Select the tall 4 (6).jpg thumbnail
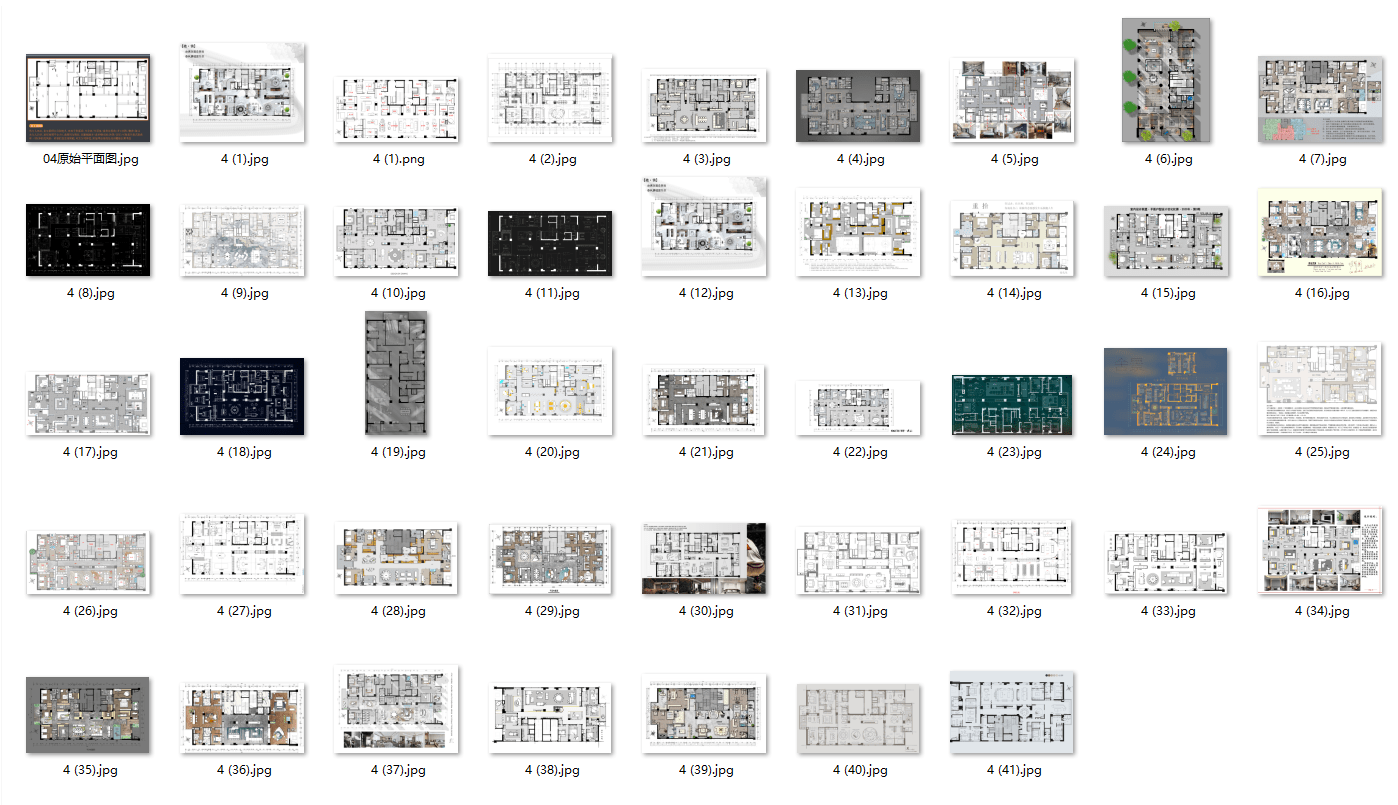1398x805 pixels. click(x=1166, y=80)
